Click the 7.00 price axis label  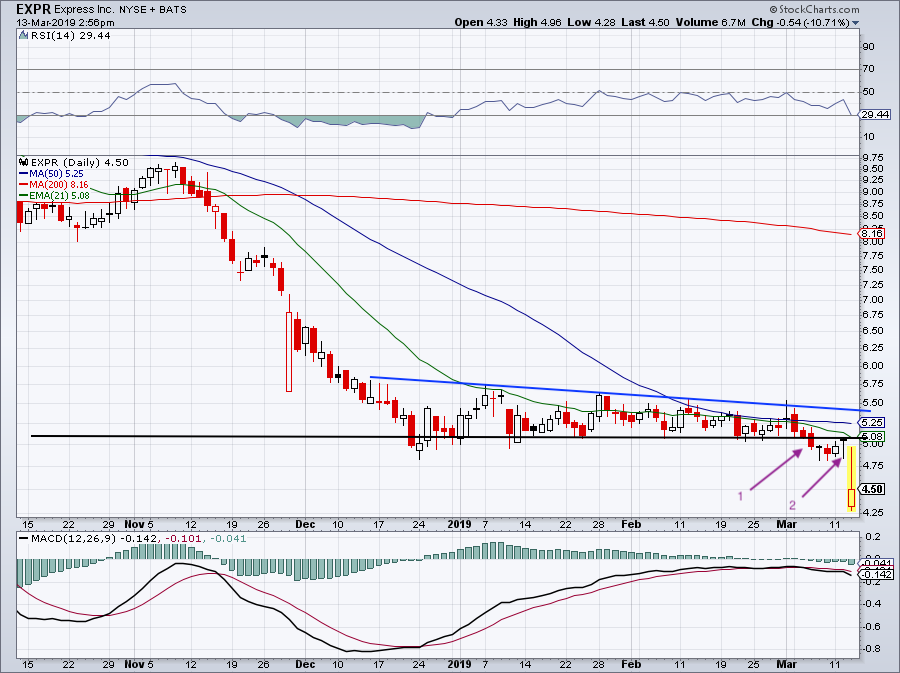(x=872, y=299)
